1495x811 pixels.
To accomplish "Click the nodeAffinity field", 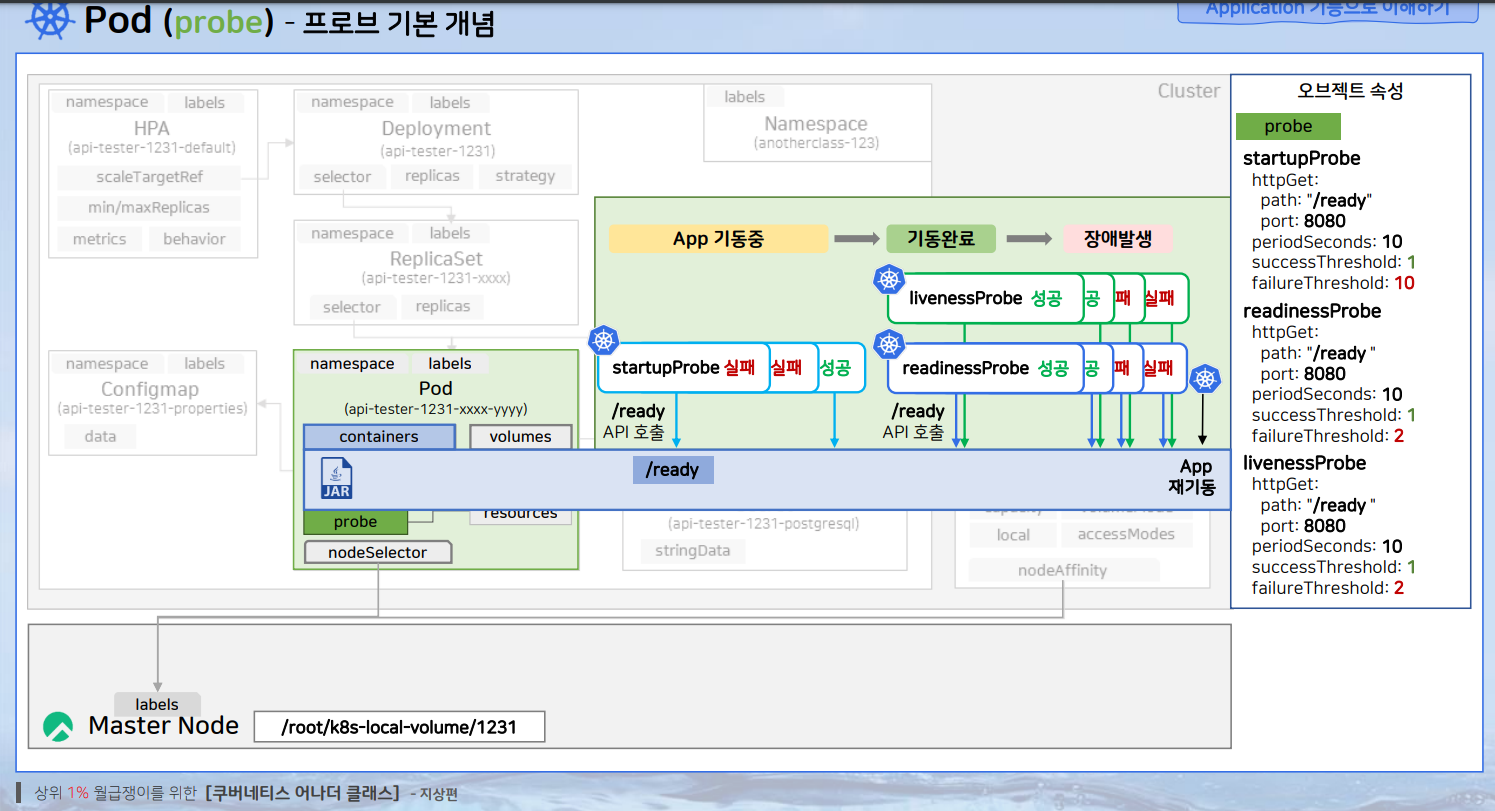I will tap(1063, 570).
